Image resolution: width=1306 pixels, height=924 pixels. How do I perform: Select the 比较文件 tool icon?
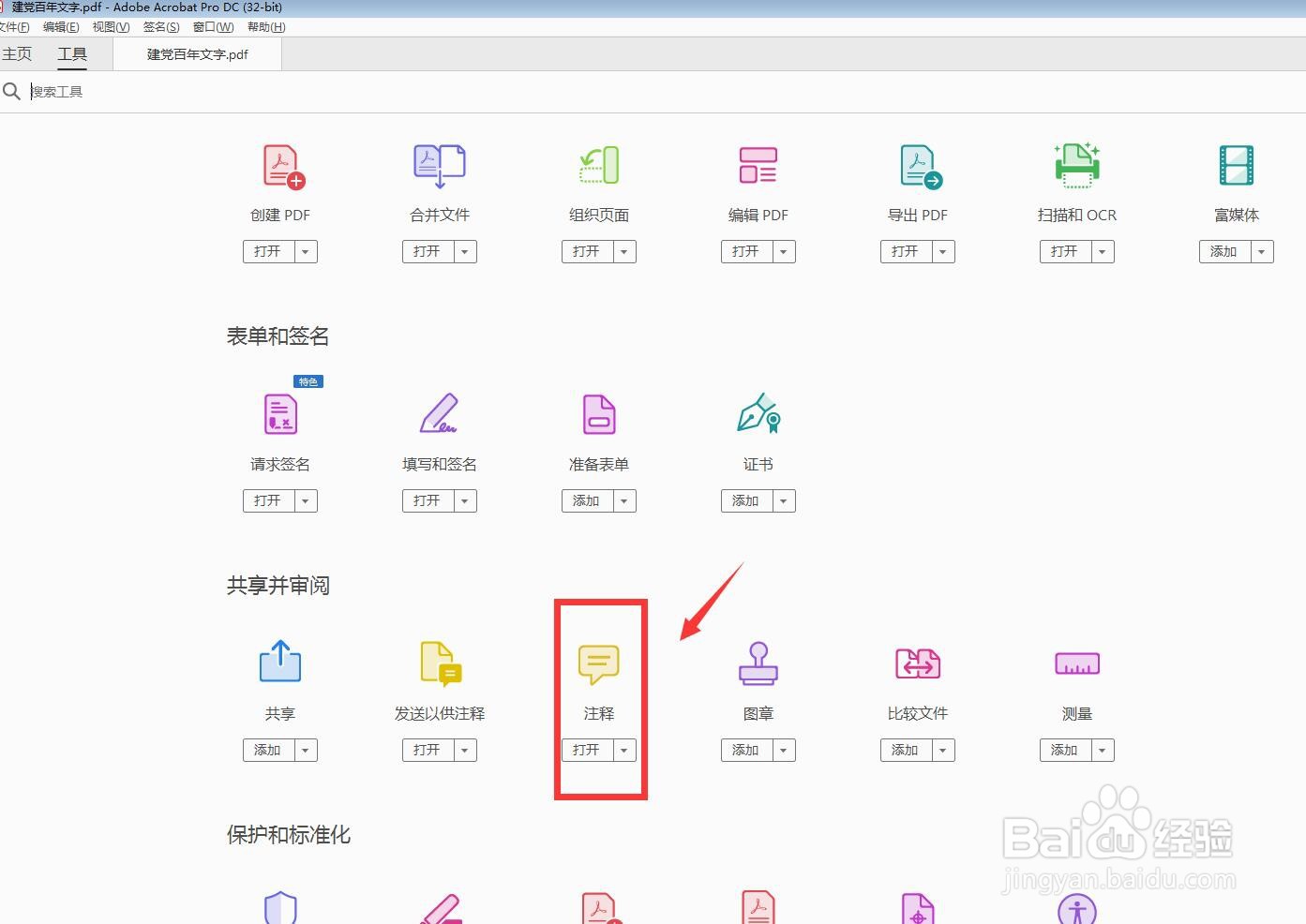pyautogui.click(x=918, y=663)
